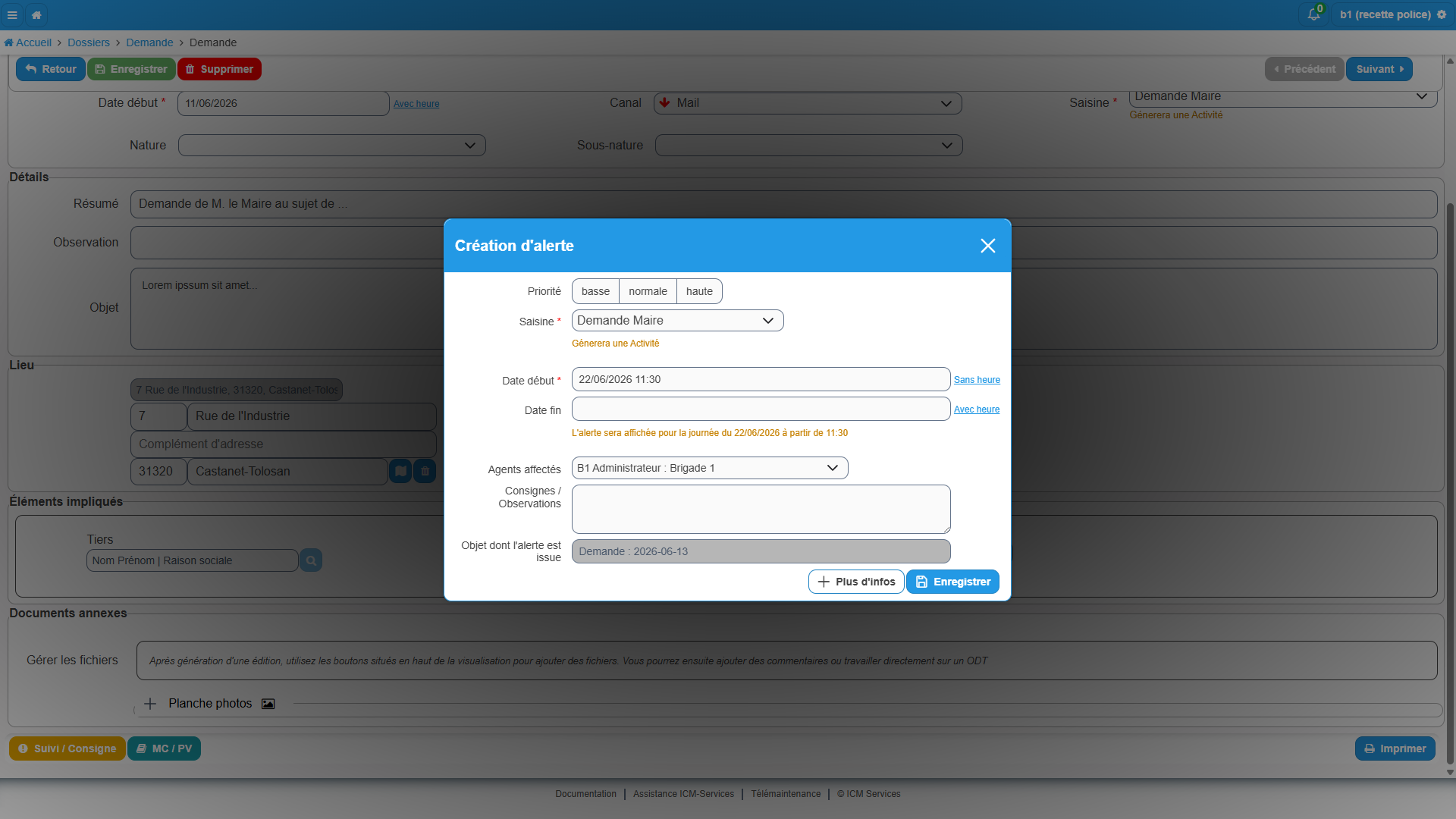Click the map icon beside Castanet-Tolosan
1456x819 pixels.
(400, 471)
